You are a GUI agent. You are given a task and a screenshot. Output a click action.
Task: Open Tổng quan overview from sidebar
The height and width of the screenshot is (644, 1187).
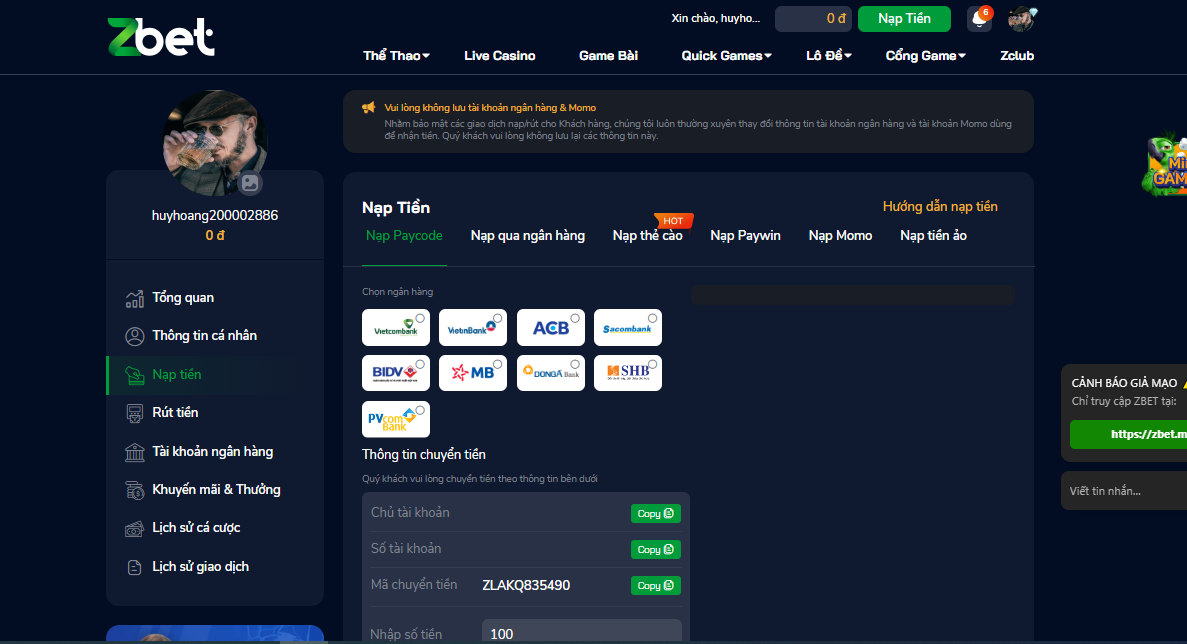[182, 298]
